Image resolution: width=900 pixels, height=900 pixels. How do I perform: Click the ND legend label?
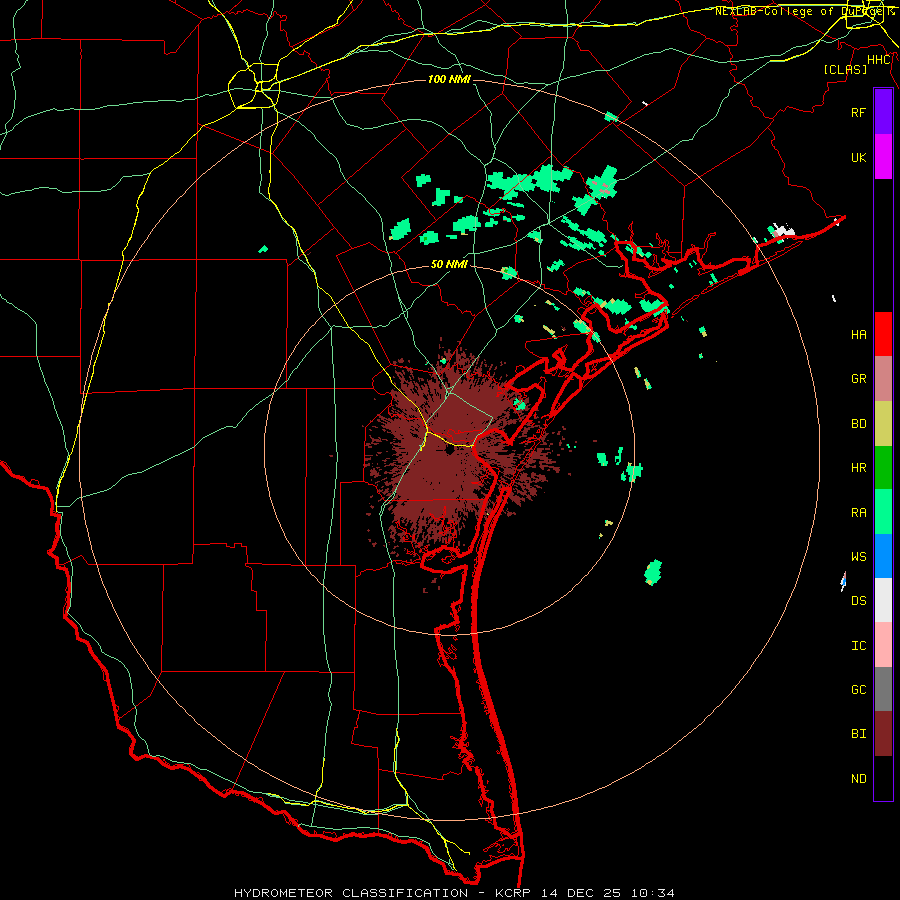(858, 779)
